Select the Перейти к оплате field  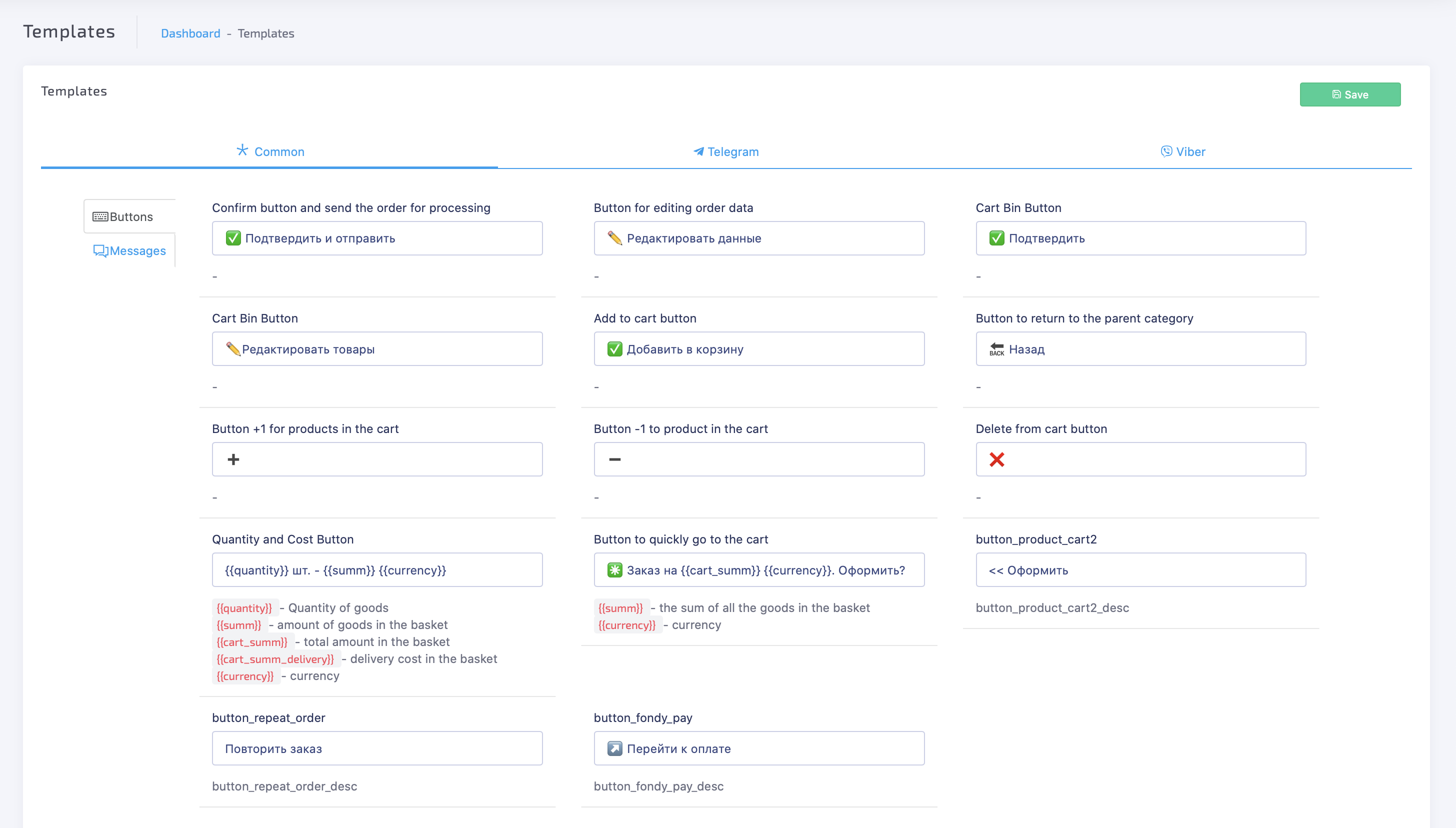click(758, 748)
